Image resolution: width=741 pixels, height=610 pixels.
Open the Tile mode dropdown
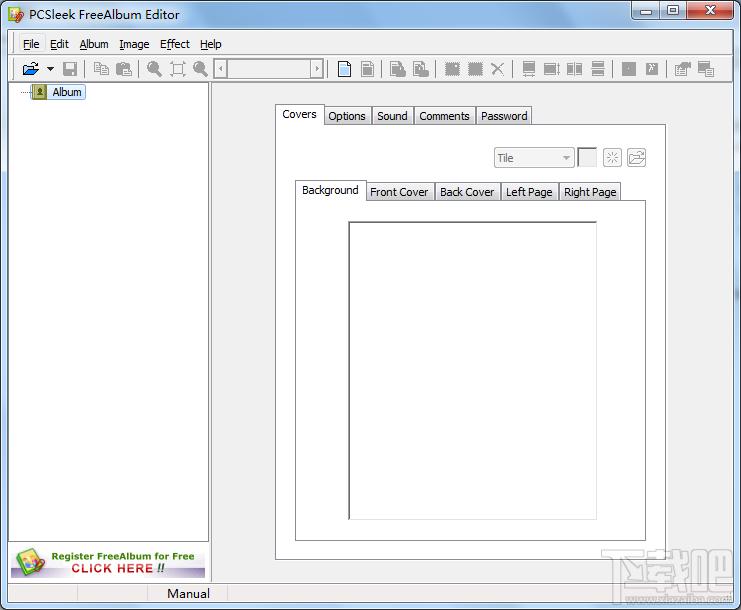534,158
